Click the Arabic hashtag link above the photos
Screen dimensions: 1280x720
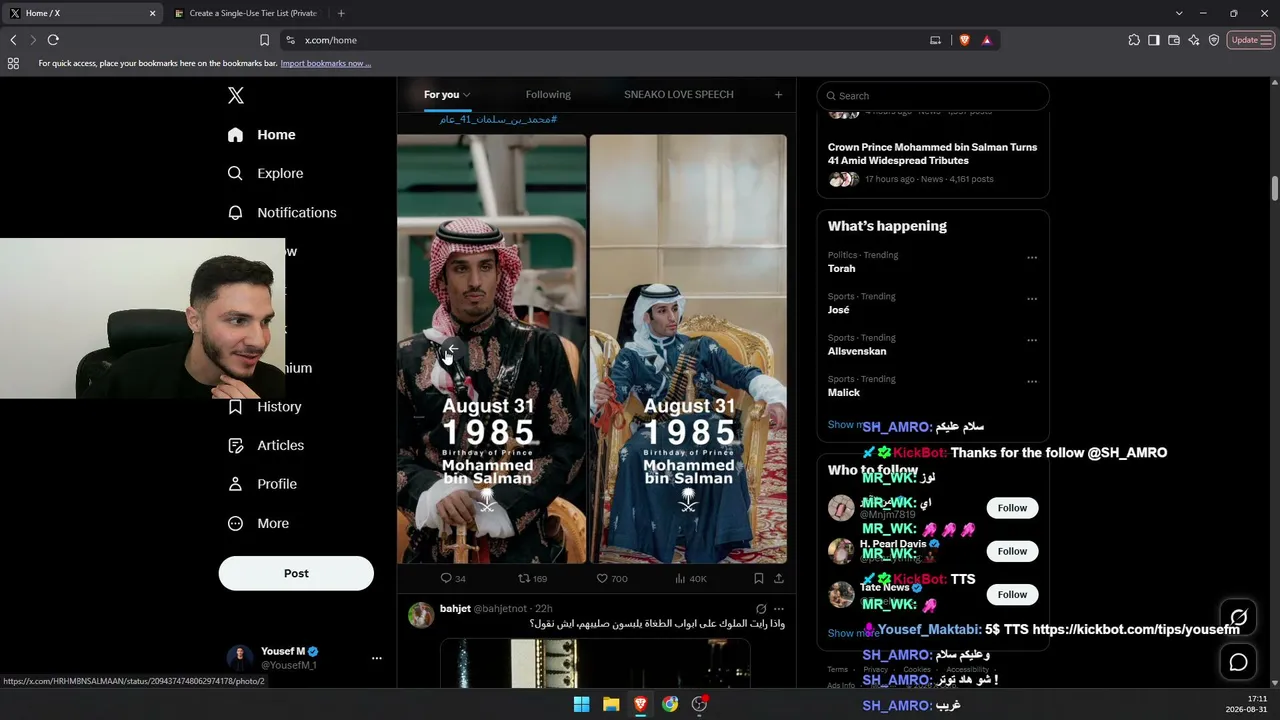[498, 120]
